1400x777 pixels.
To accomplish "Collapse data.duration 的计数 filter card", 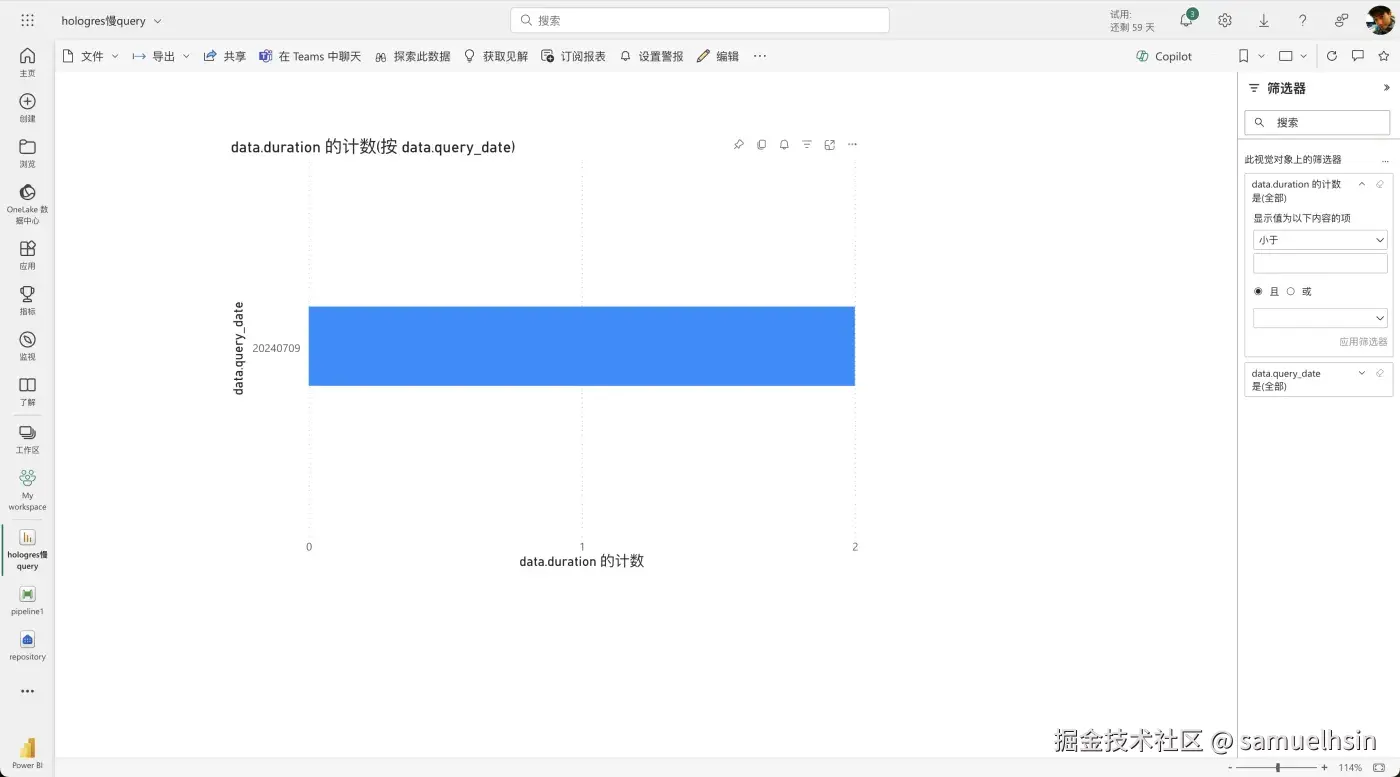I will (x=1361, y=184).
